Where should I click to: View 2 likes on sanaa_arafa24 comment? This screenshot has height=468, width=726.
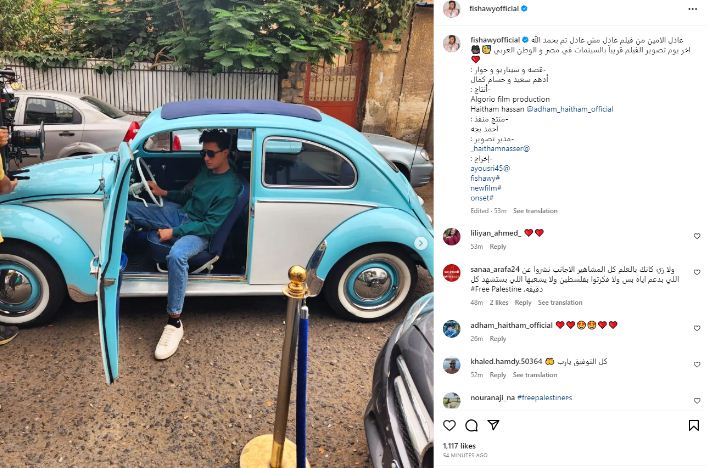(499, 302)
